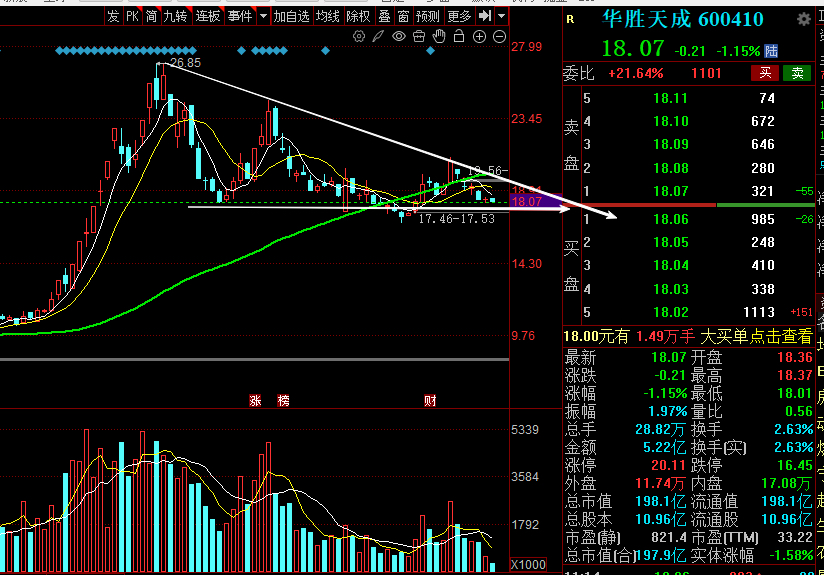Image resolution: width=824 pixels, height=575 pixels.
Task: Select buy level 3 price 18.04
Action: pos(670,265)
